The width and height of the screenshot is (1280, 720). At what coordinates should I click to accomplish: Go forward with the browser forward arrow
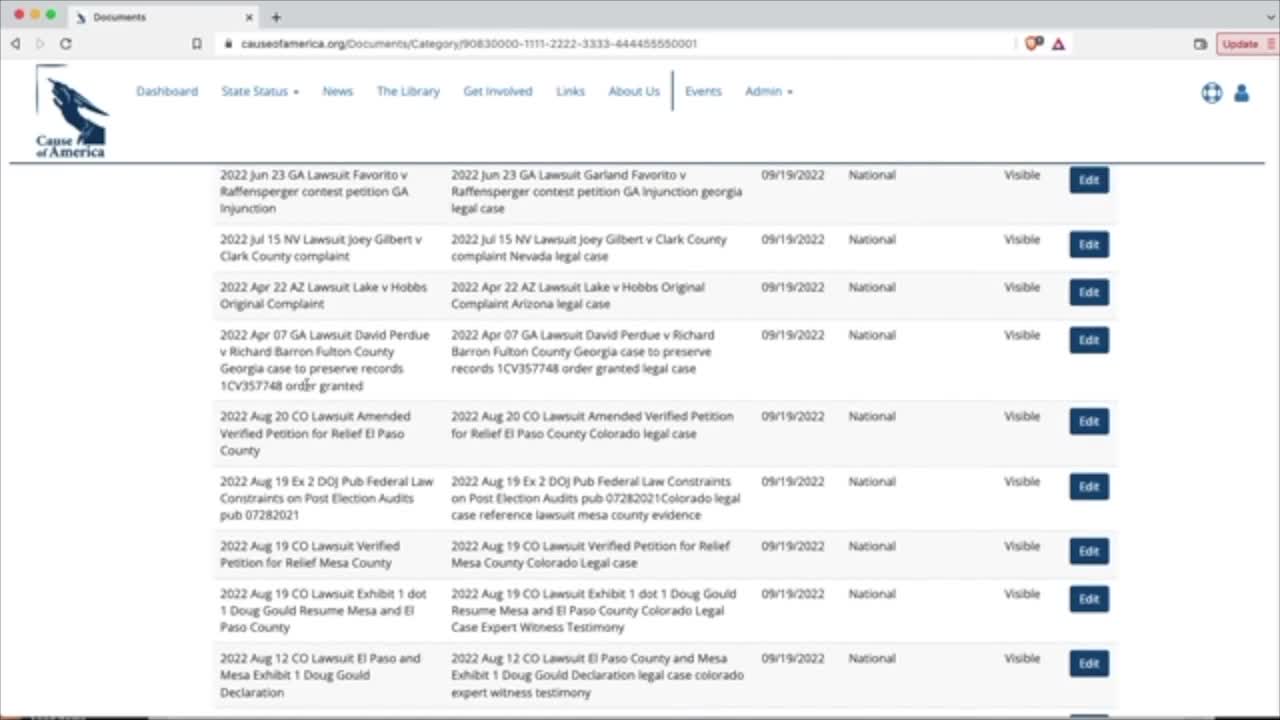[40, 44]
